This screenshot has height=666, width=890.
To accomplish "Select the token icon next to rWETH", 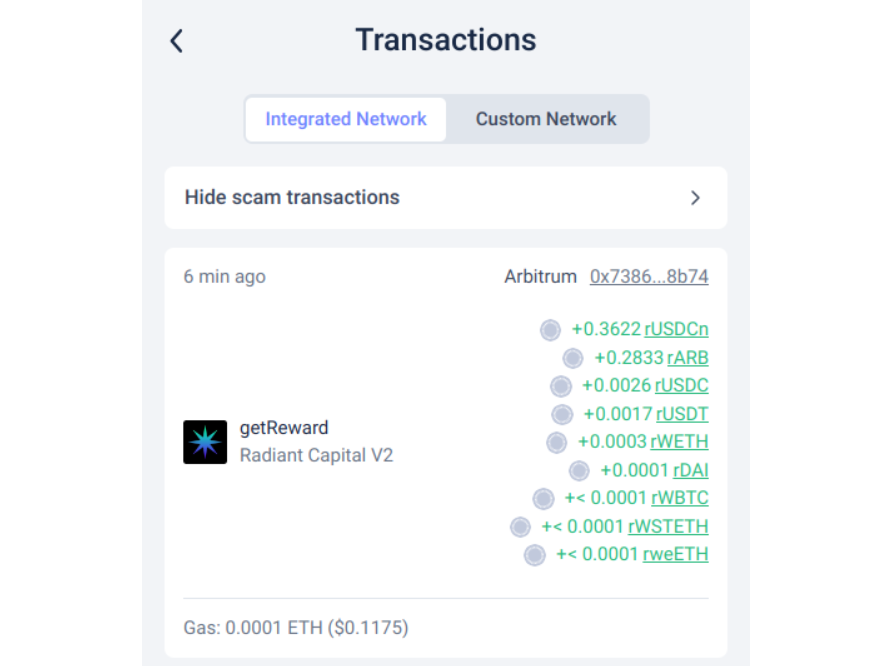I will point(556,442).
